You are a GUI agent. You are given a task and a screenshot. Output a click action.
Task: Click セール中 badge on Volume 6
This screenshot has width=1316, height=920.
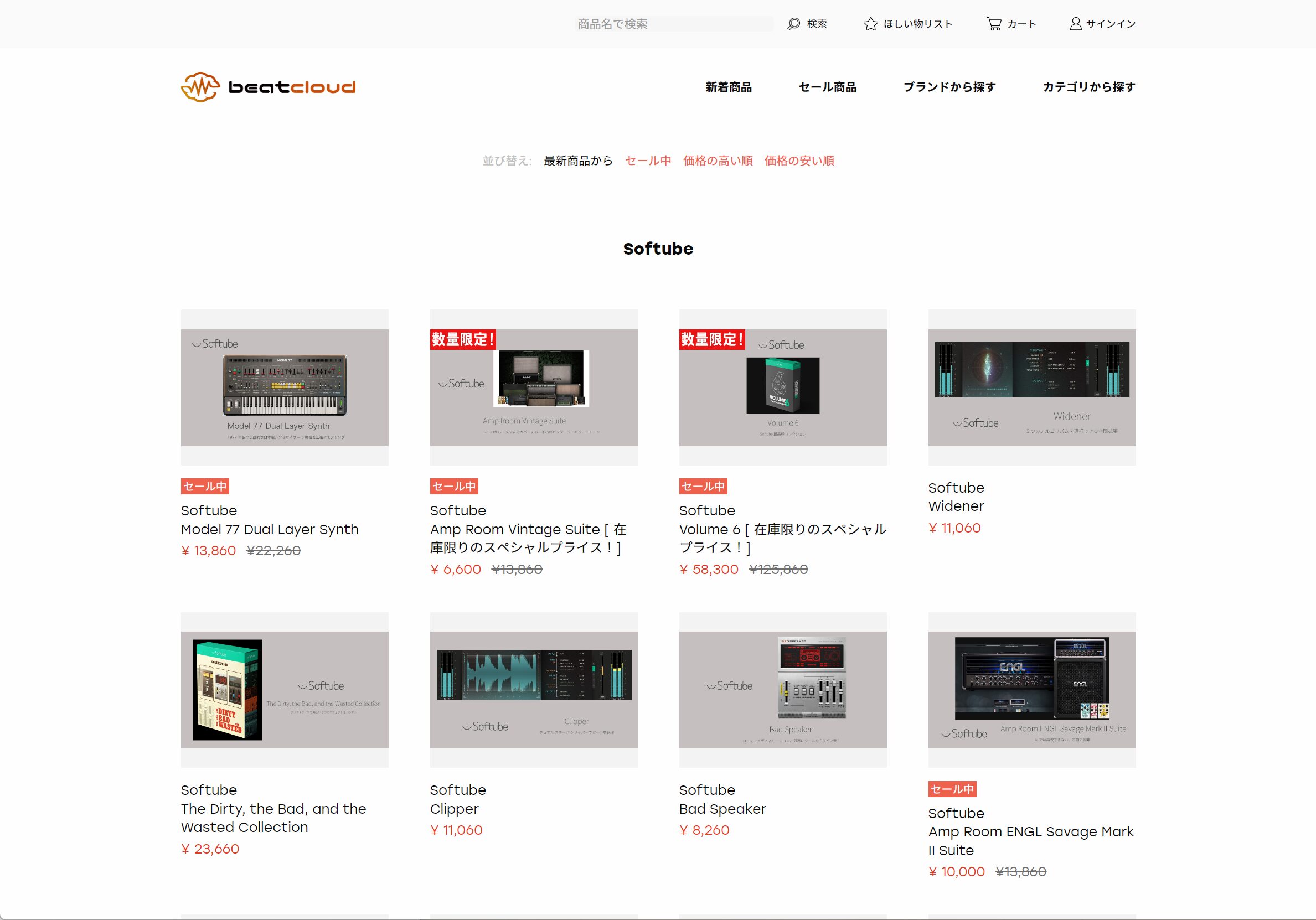point(703,486)
